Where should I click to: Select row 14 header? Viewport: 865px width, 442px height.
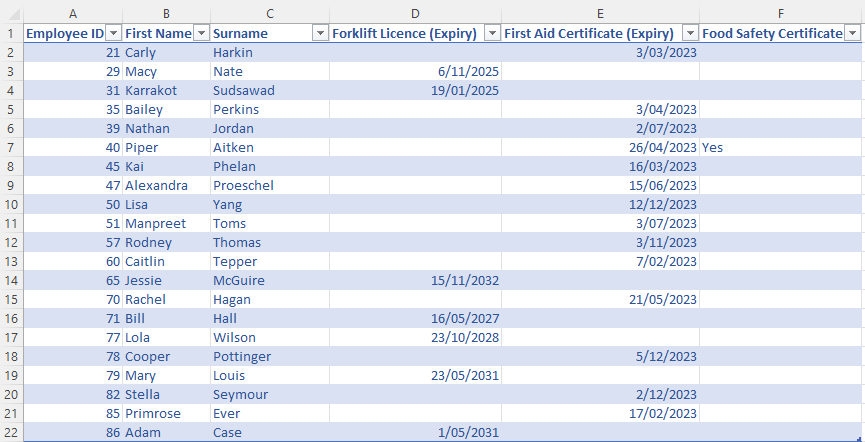10,280
